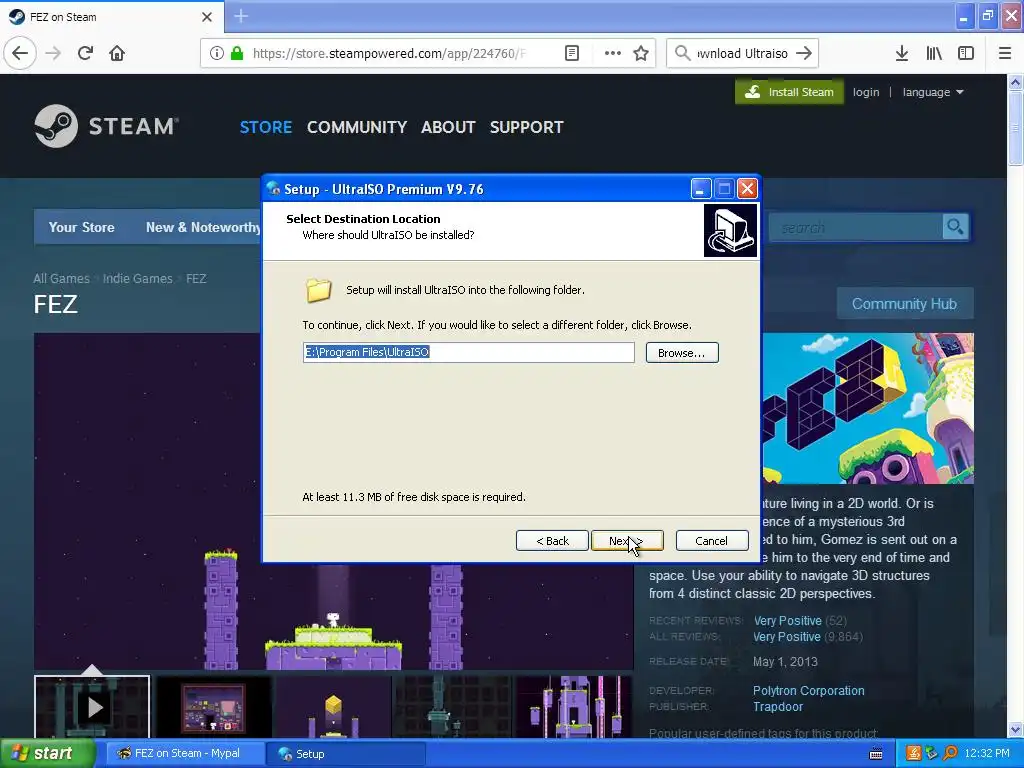Click the Steam login link
Screen dimensions: 1024x768
click(x=866, y=92)
